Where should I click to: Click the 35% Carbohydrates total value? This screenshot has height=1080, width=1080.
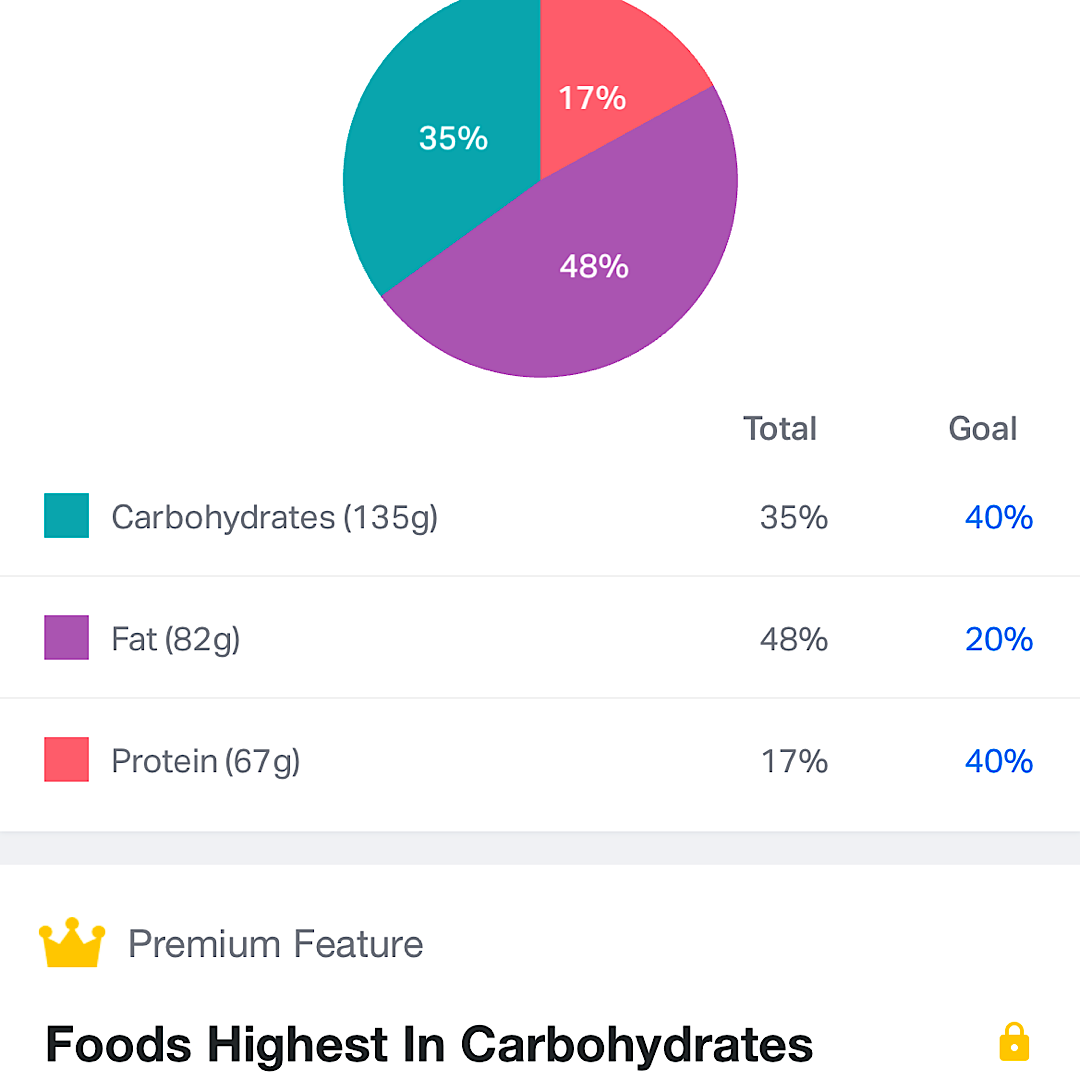[794, 517]
